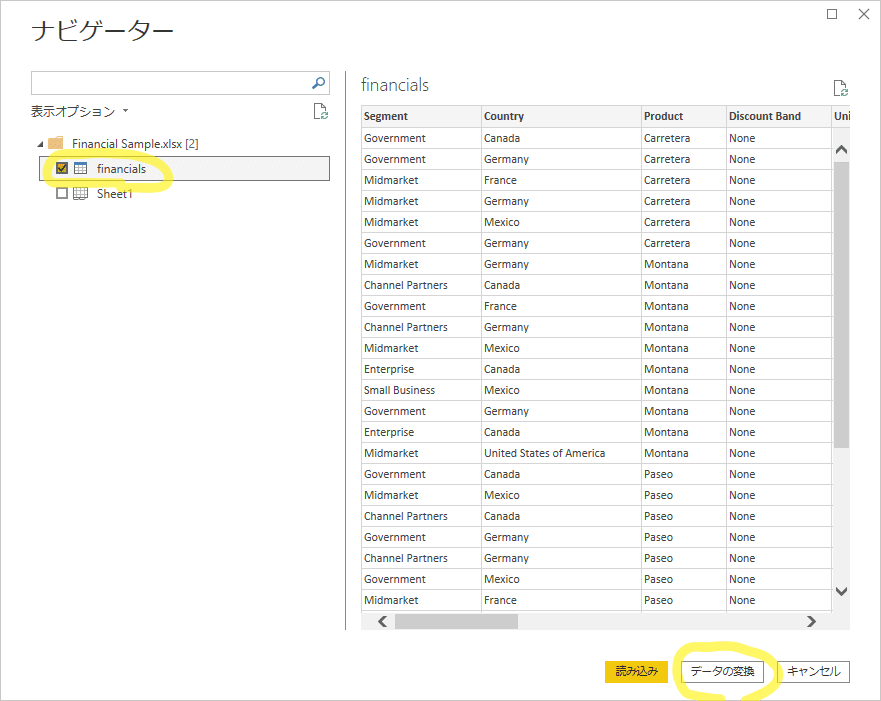Uncheck the financials checkbox
The image size is (881, 701).
pyautogui.click(x=62, y=168)
